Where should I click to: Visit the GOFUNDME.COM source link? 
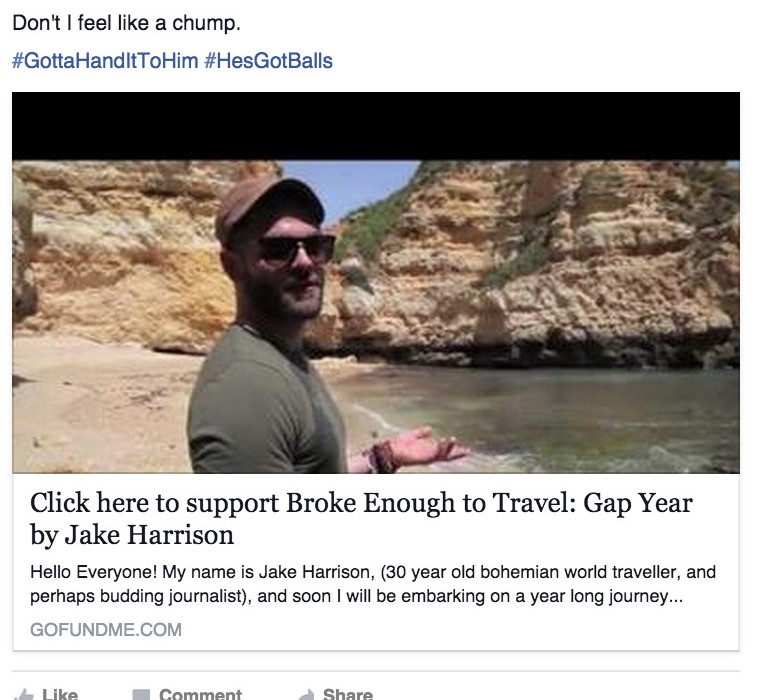(106, 629)
